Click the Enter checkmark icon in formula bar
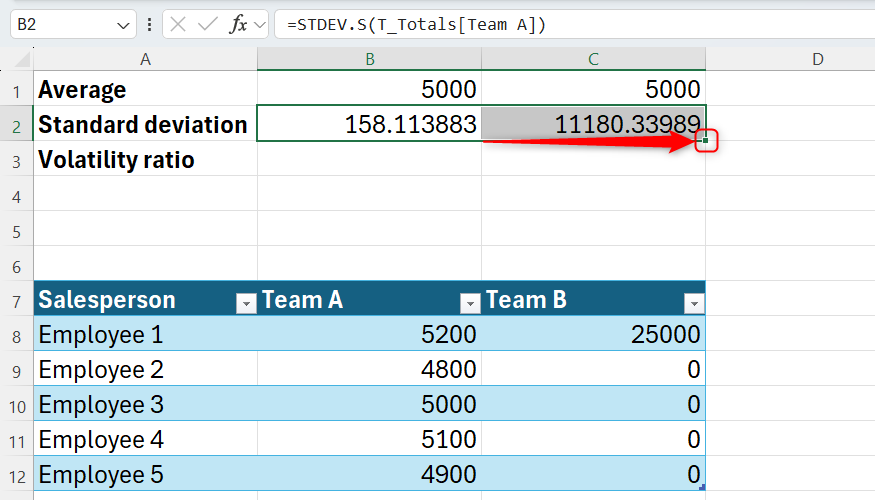Viewport: 875px width, 500px height. (x=208, y=25)
